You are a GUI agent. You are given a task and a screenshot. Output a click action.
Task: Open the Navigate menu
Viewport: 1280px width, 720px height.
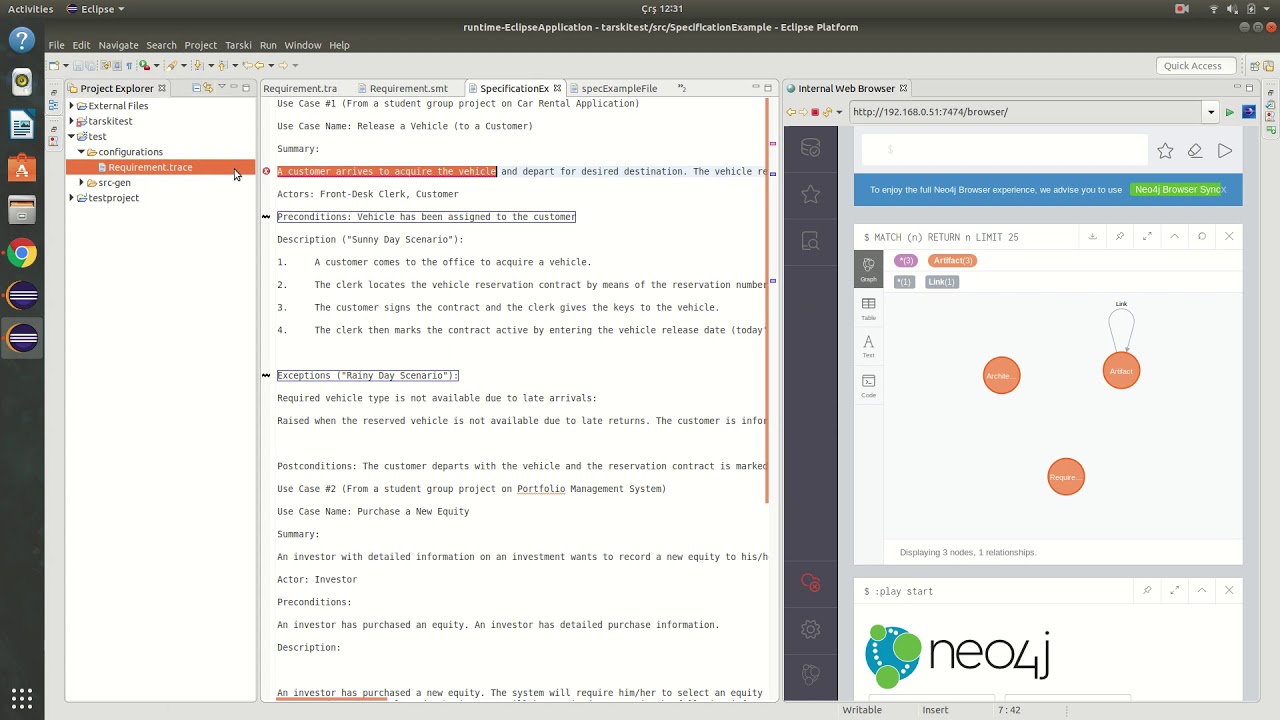coord(118,45)
